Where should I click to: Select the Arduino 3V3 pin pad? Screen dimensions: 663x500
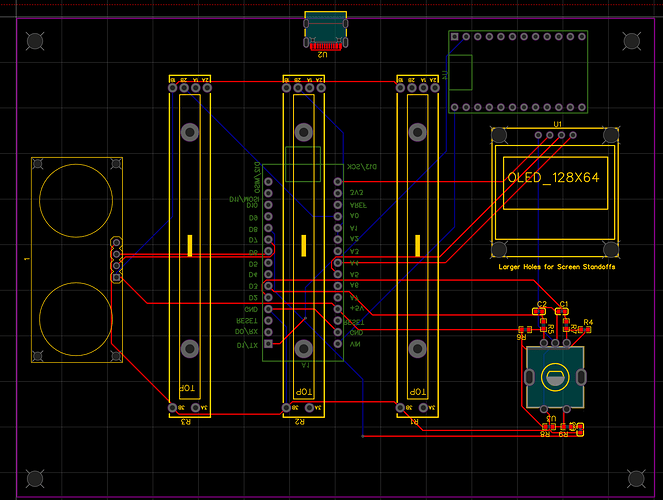pos(337,193)
